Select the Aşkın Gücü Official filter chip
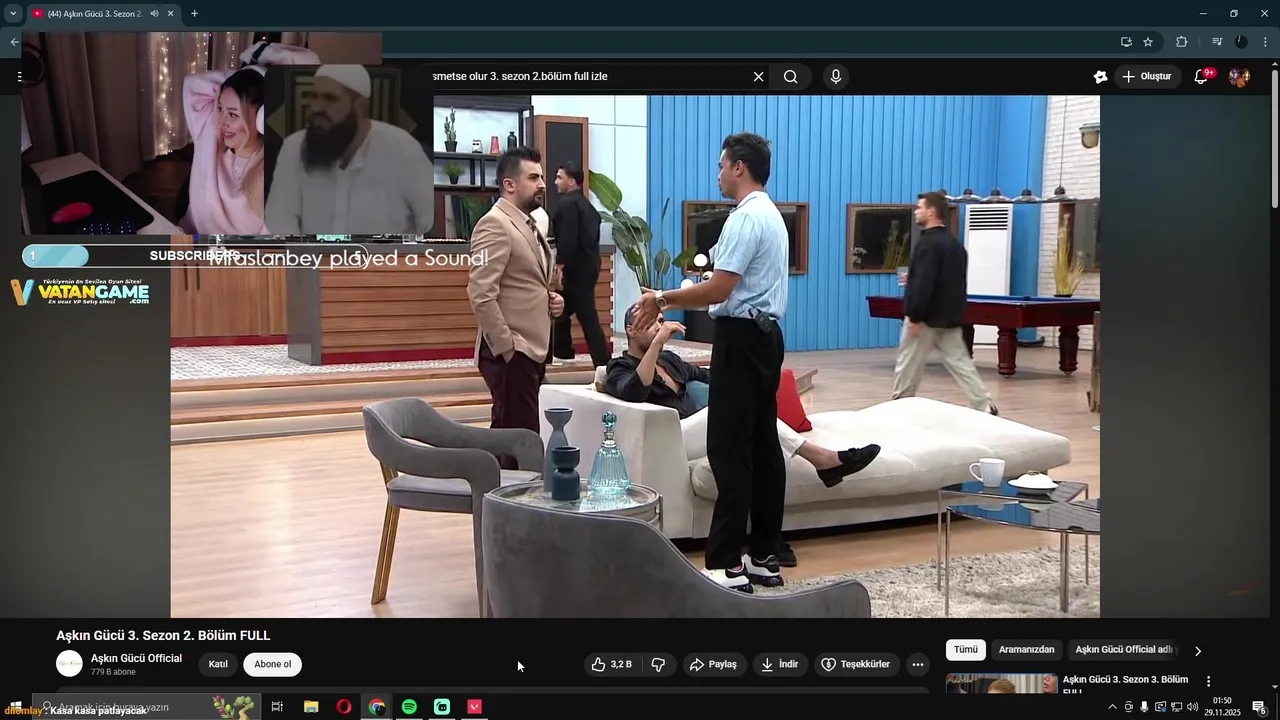 click(x=1124, y=650)
